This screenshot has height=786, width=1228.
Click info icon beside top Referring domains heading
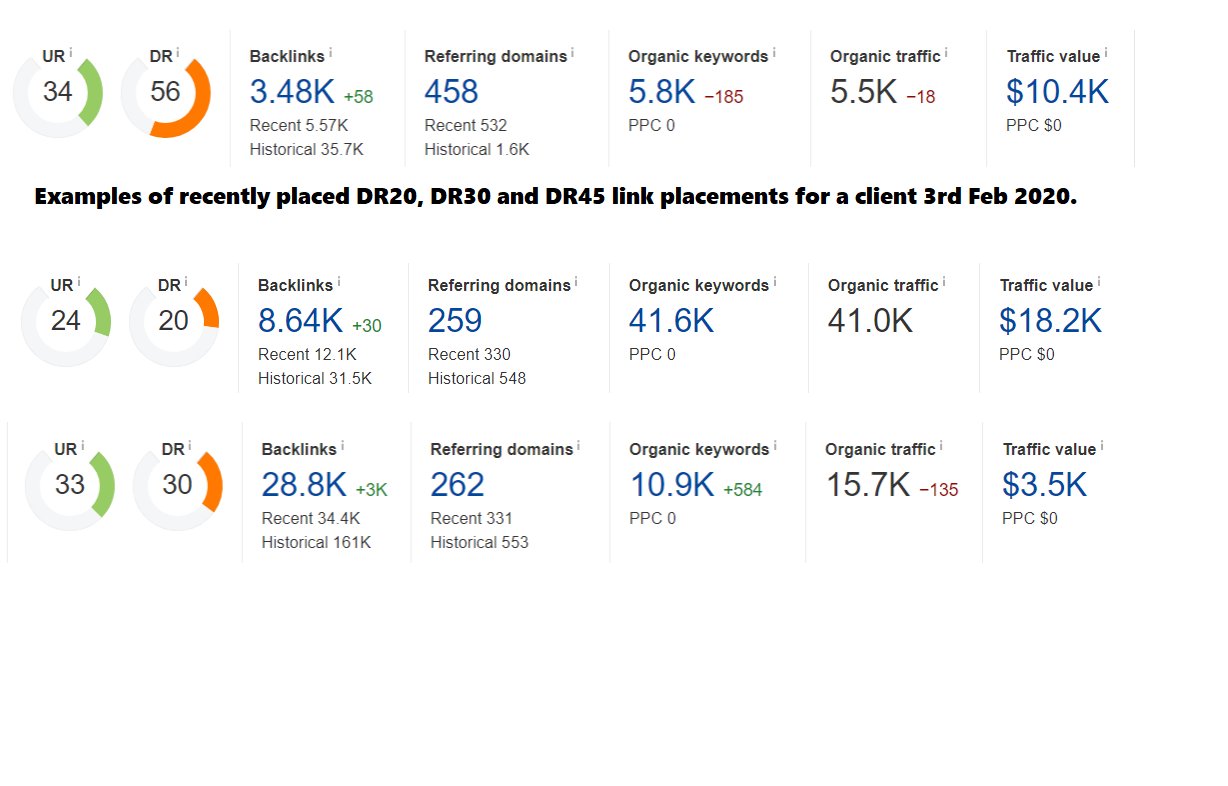coord(576,53)
